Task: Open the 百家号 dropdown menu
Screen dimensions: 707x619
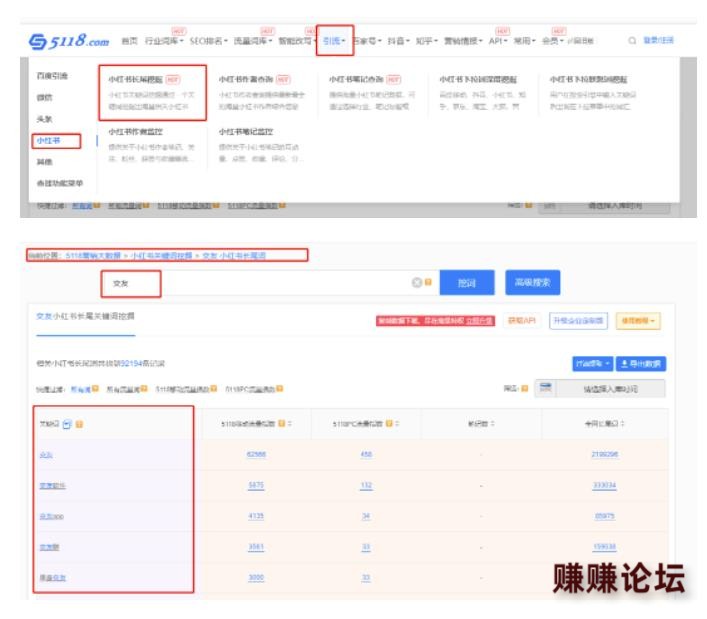Action: pyautogui.click(x=367, y=41)
